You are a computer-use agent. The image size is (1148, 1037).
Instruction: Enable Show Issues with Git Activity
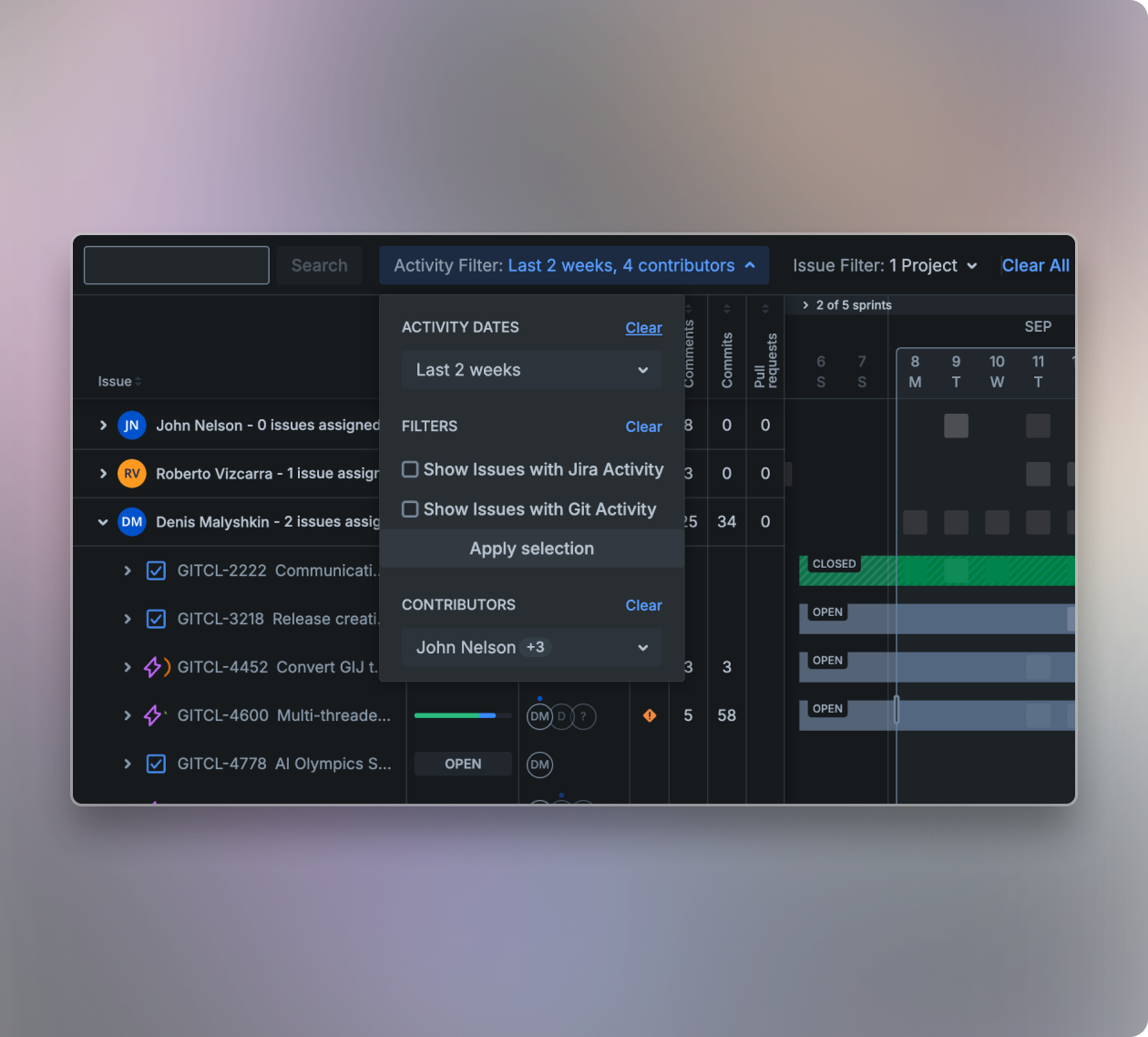tap(411, 509)
